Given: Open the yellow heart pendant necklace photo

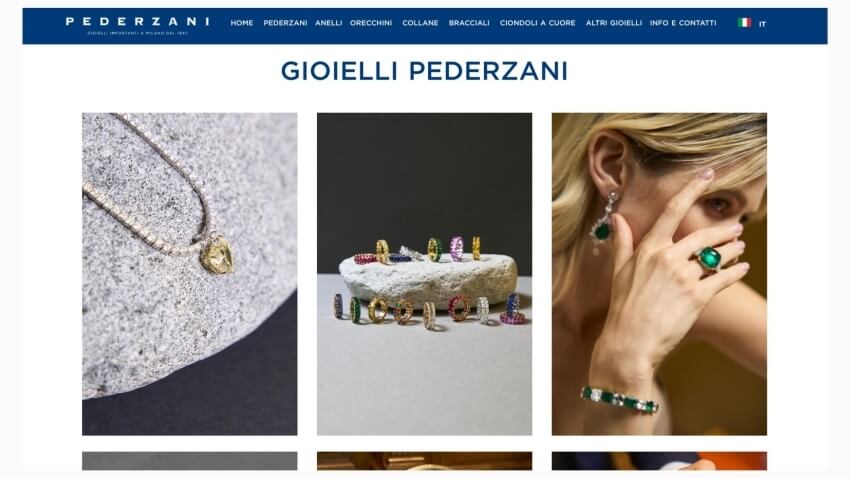Looking at the screenshot, I should tap(190, 274).
